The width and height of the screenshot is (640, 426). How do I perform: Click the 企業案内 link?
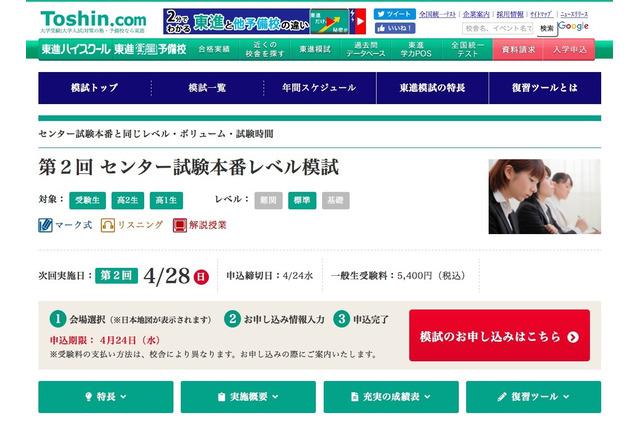point(476,14)
